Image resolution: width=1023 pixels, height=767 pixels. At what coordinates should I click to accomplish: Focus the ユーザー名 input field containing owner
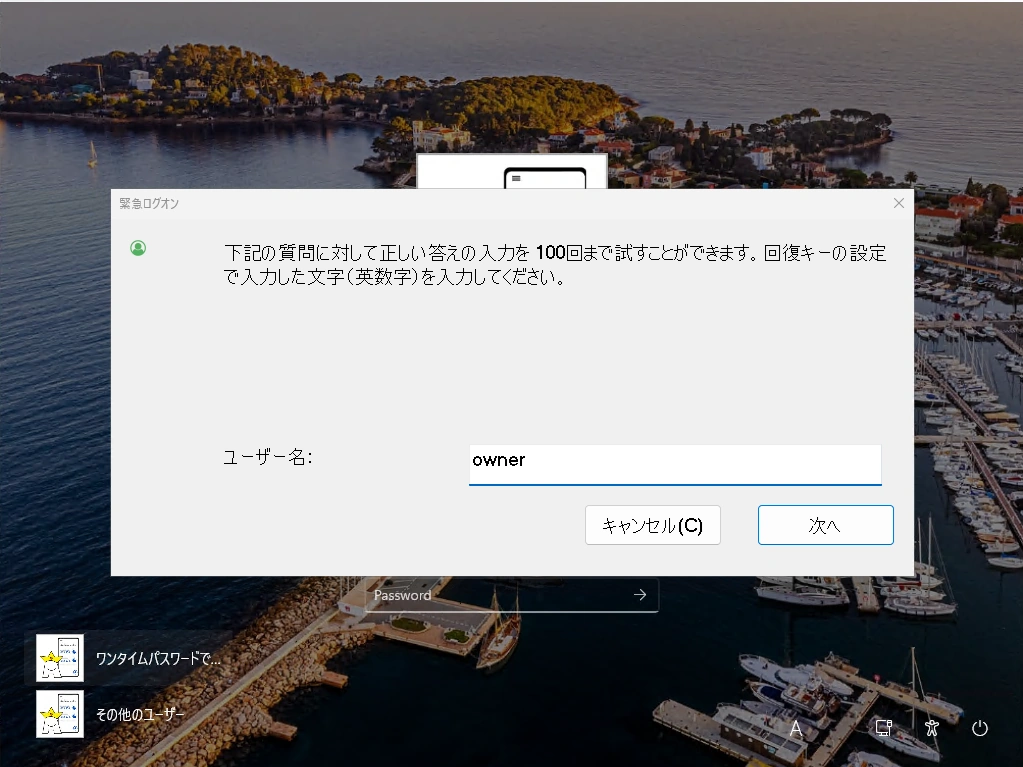point(675,464)
